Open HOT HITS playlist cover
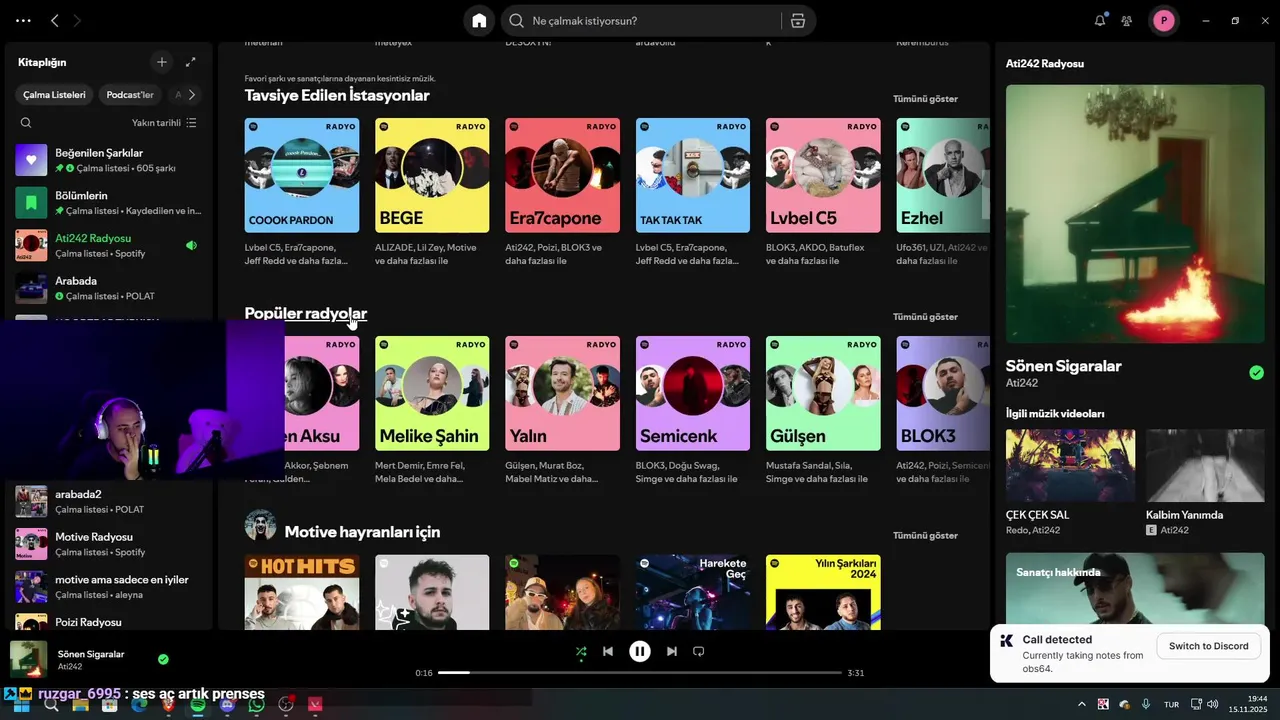1280x720 pixels. 302,592
